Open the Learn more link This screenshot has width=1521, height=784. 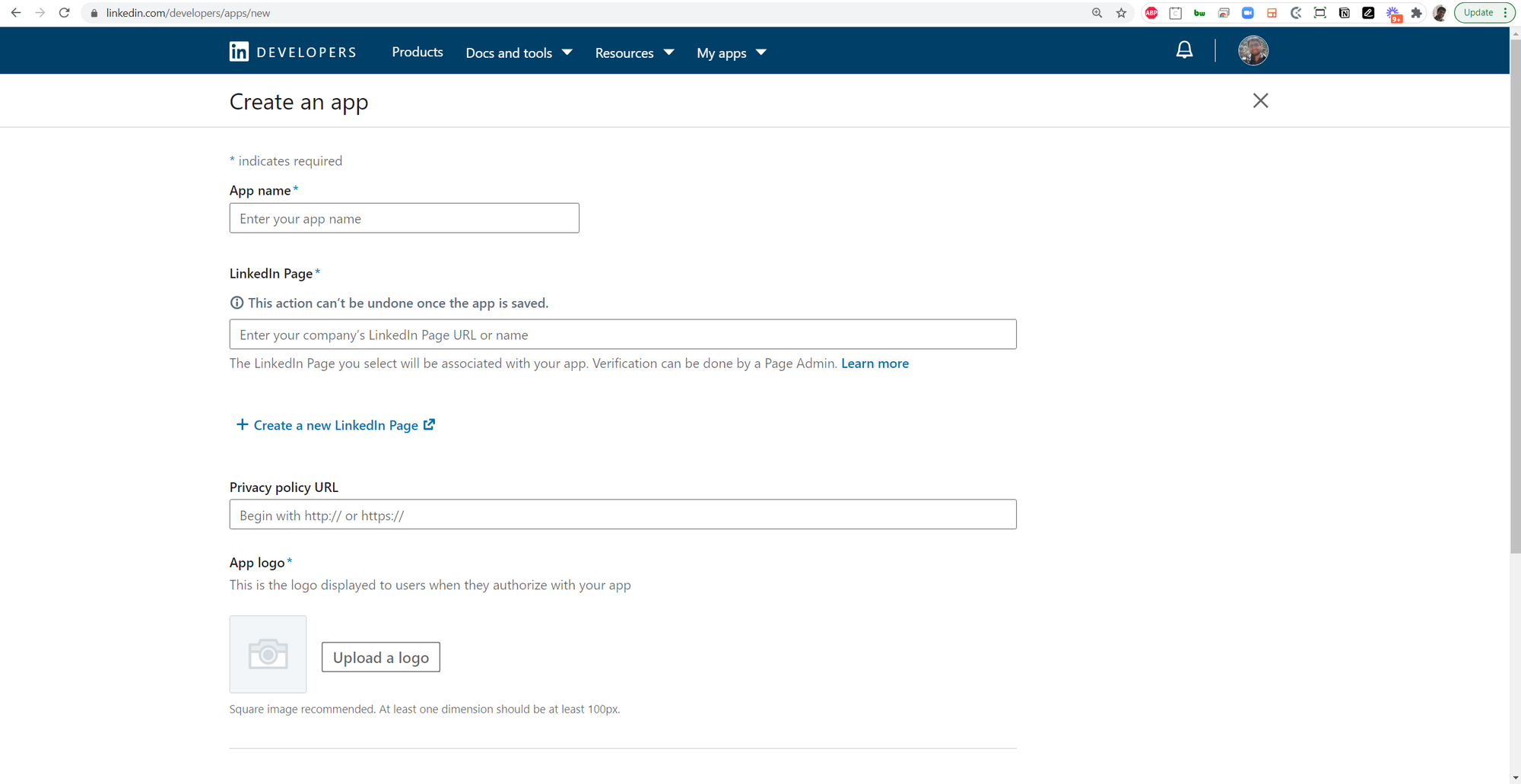click(875, 363)
